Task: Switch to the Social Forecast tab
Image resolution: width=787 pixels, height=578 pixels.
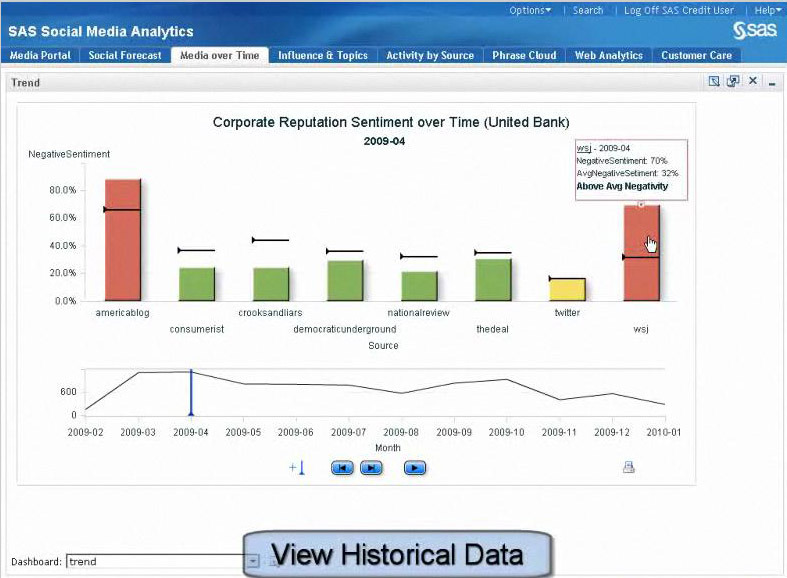Action: coord(125,55)
